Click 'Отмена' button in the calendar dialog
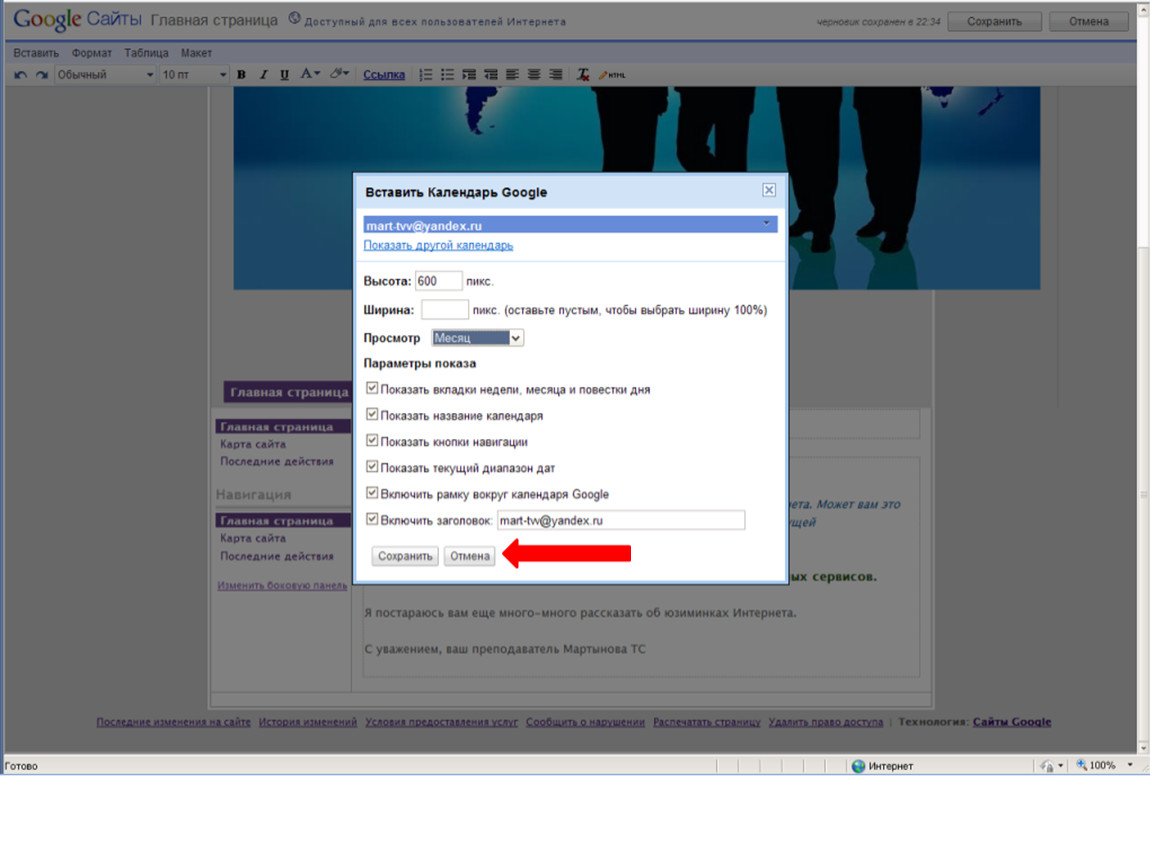The width and height of the screenshot is (1150, 864). click(x=469, y=556)
